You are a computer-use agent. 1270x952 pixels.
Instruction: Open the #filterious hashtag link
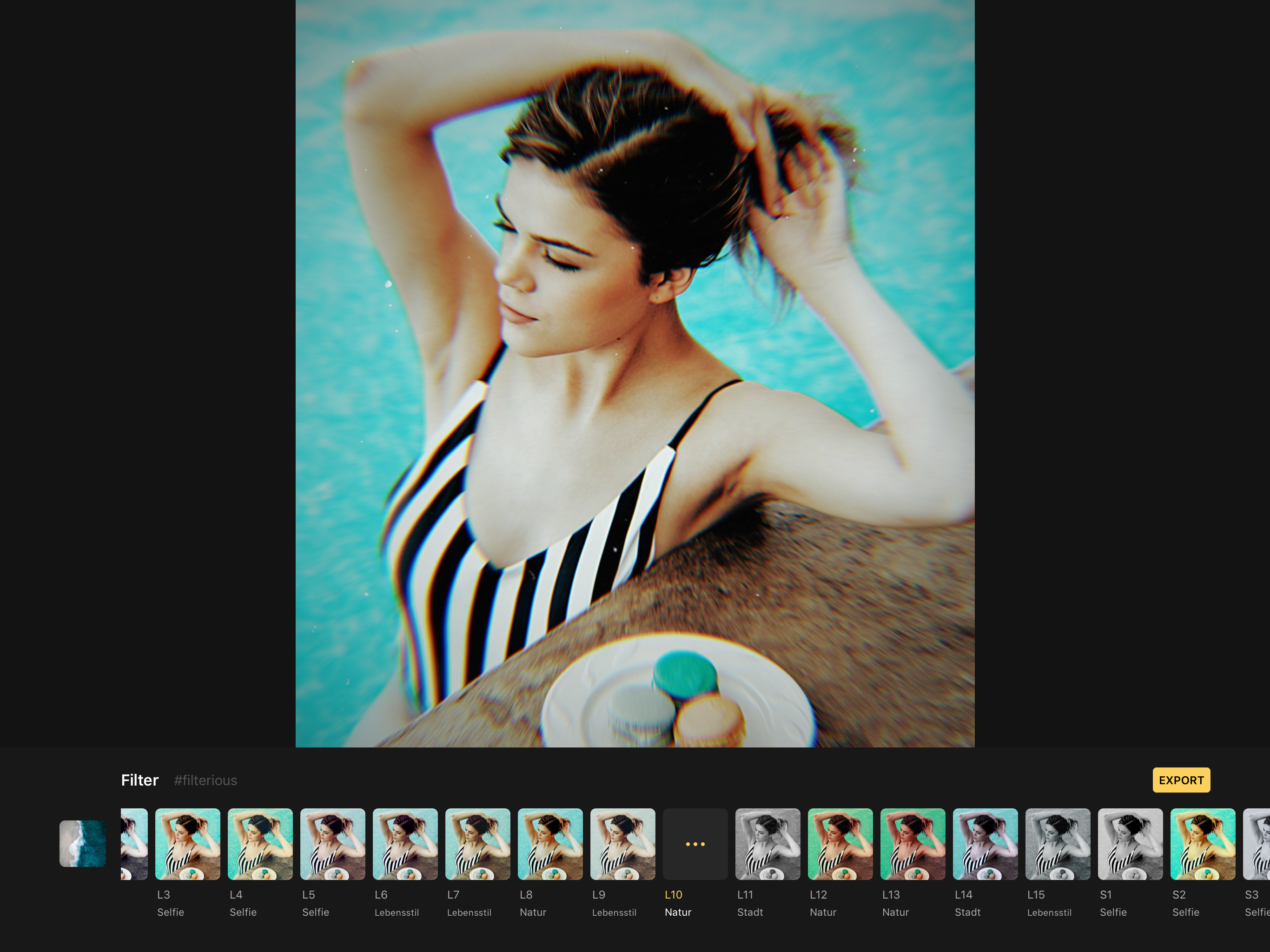pos(205,780)
